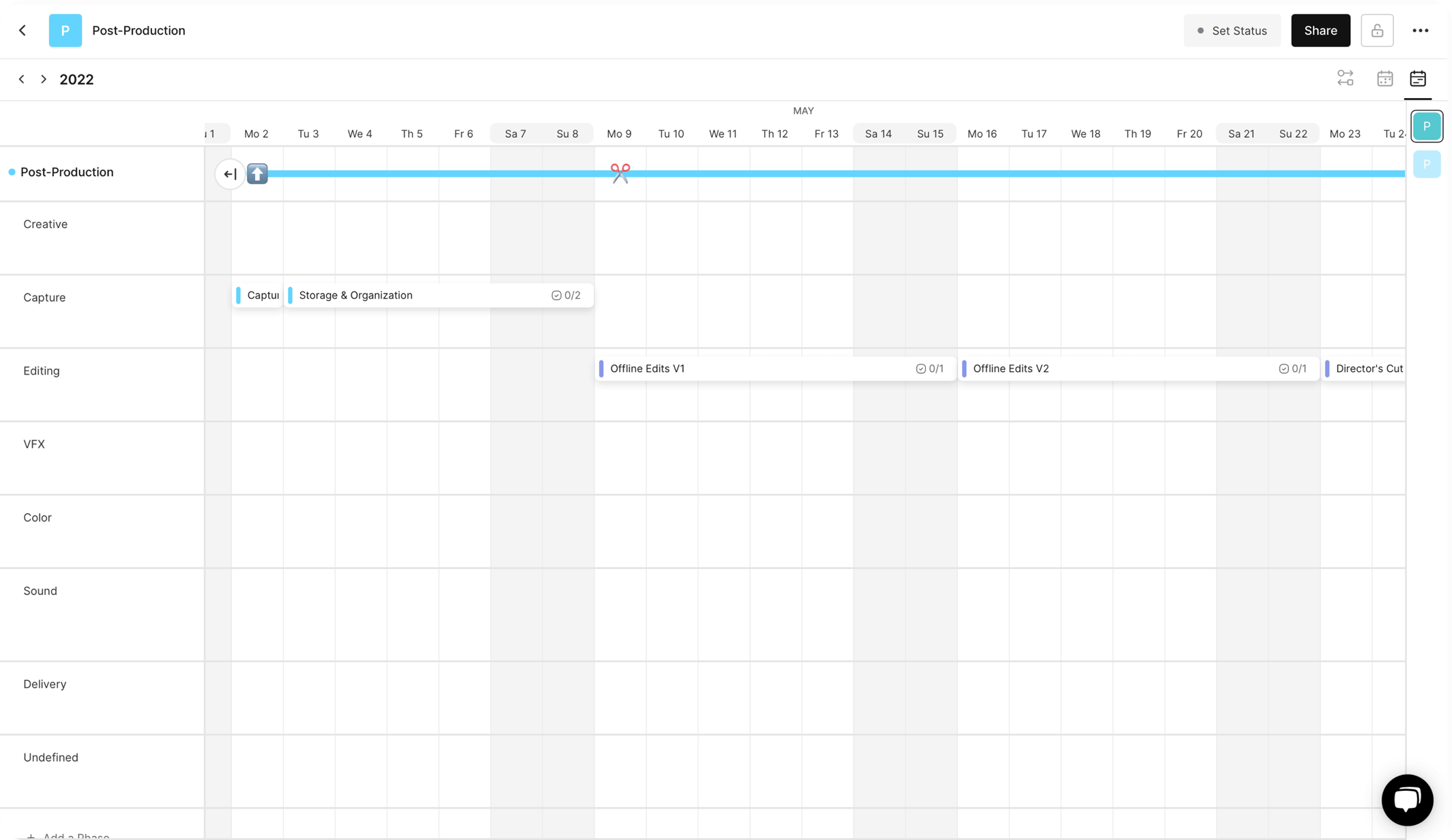Viewport: 1452px width, 840px height.
Task: Toggle the lock privacy icon
Action: coord(1377,31)
